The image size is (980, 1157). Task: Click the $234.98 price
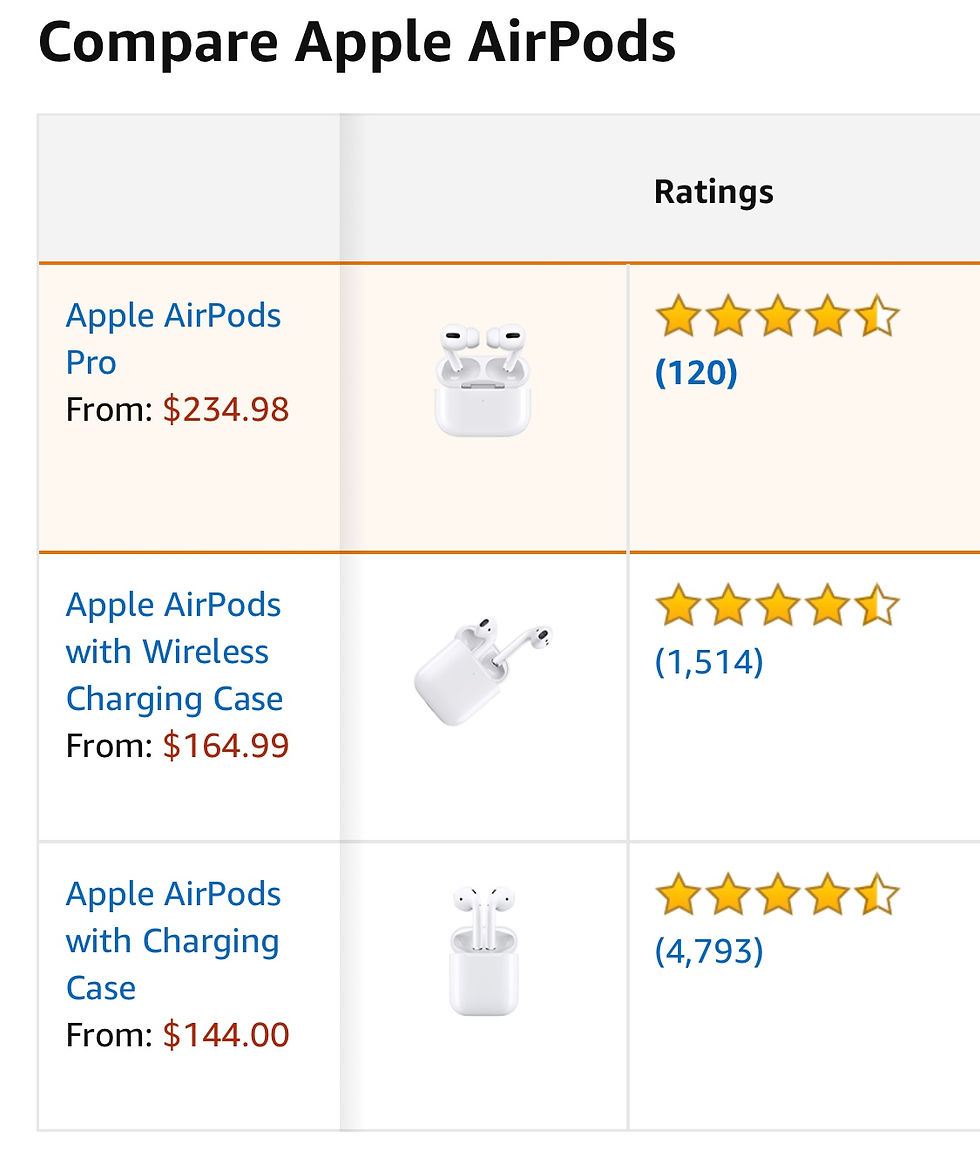click(226, 409)
